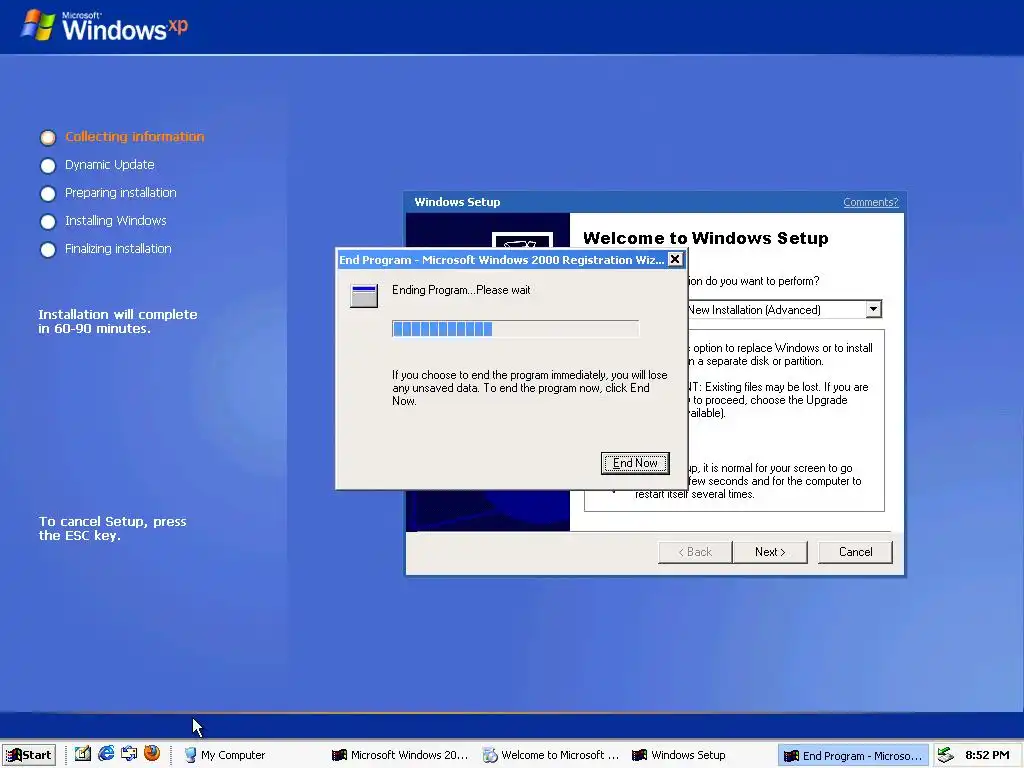Viewport: 1024px width, 768px height.
Task: Launch Firefox from quick launch
Action: (152, 754)
